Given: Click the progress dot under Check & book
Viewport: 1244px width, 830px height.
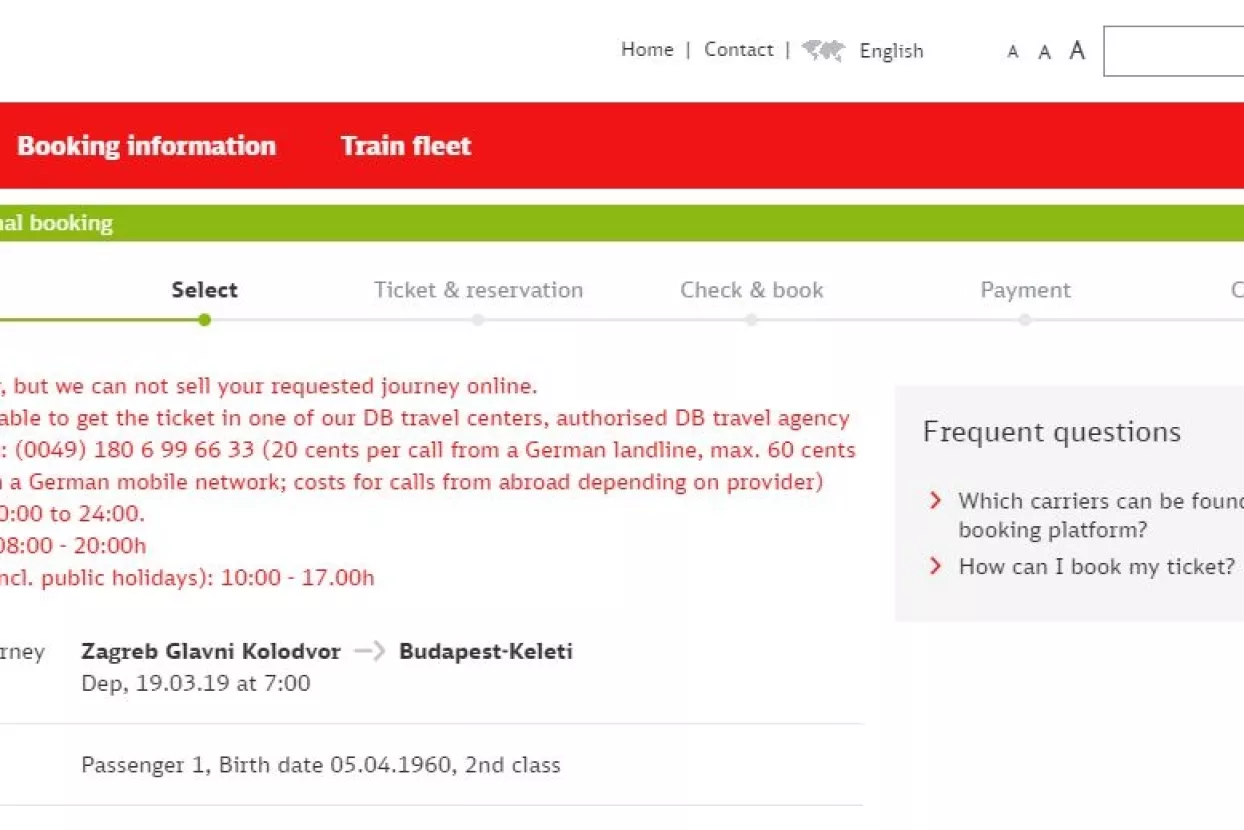Looking at the screenshot, I should pyautogui.click(x=751, y=320).
